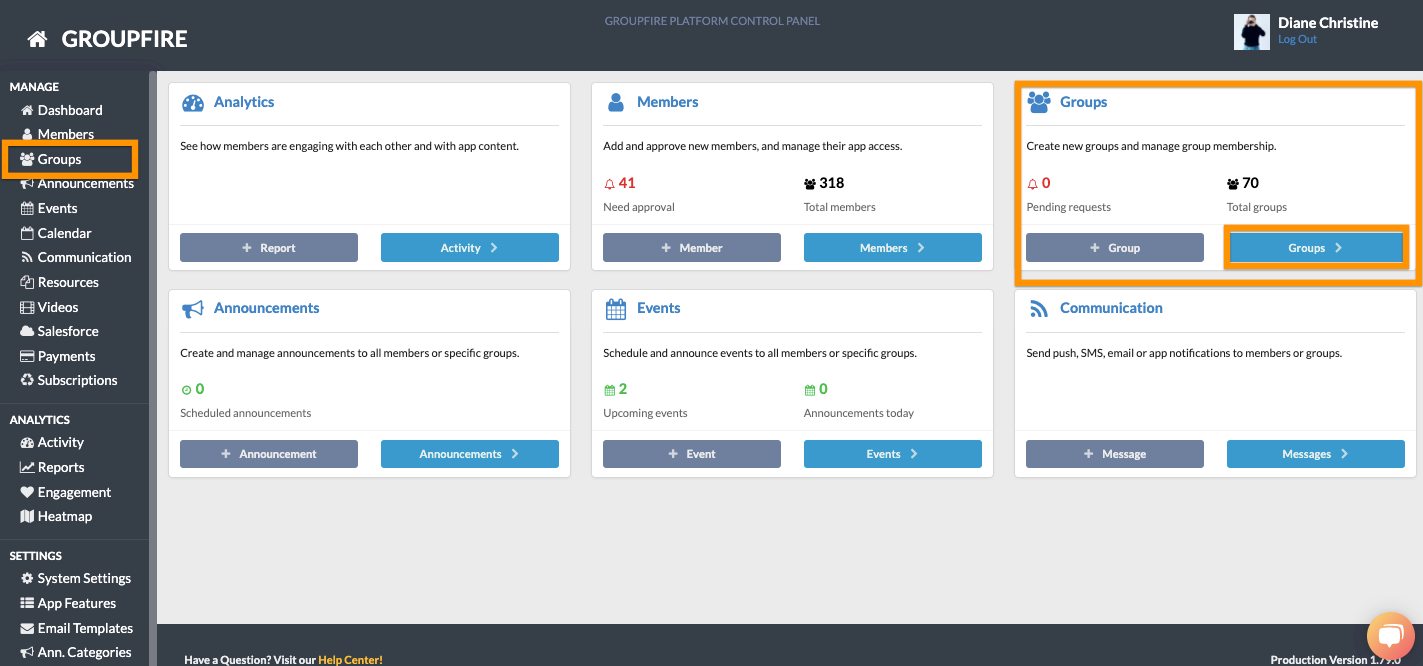Click the Announcements card title
The height and width of the screenshot is (666, 1423).
pyautogui.click(x=267, y=308)
